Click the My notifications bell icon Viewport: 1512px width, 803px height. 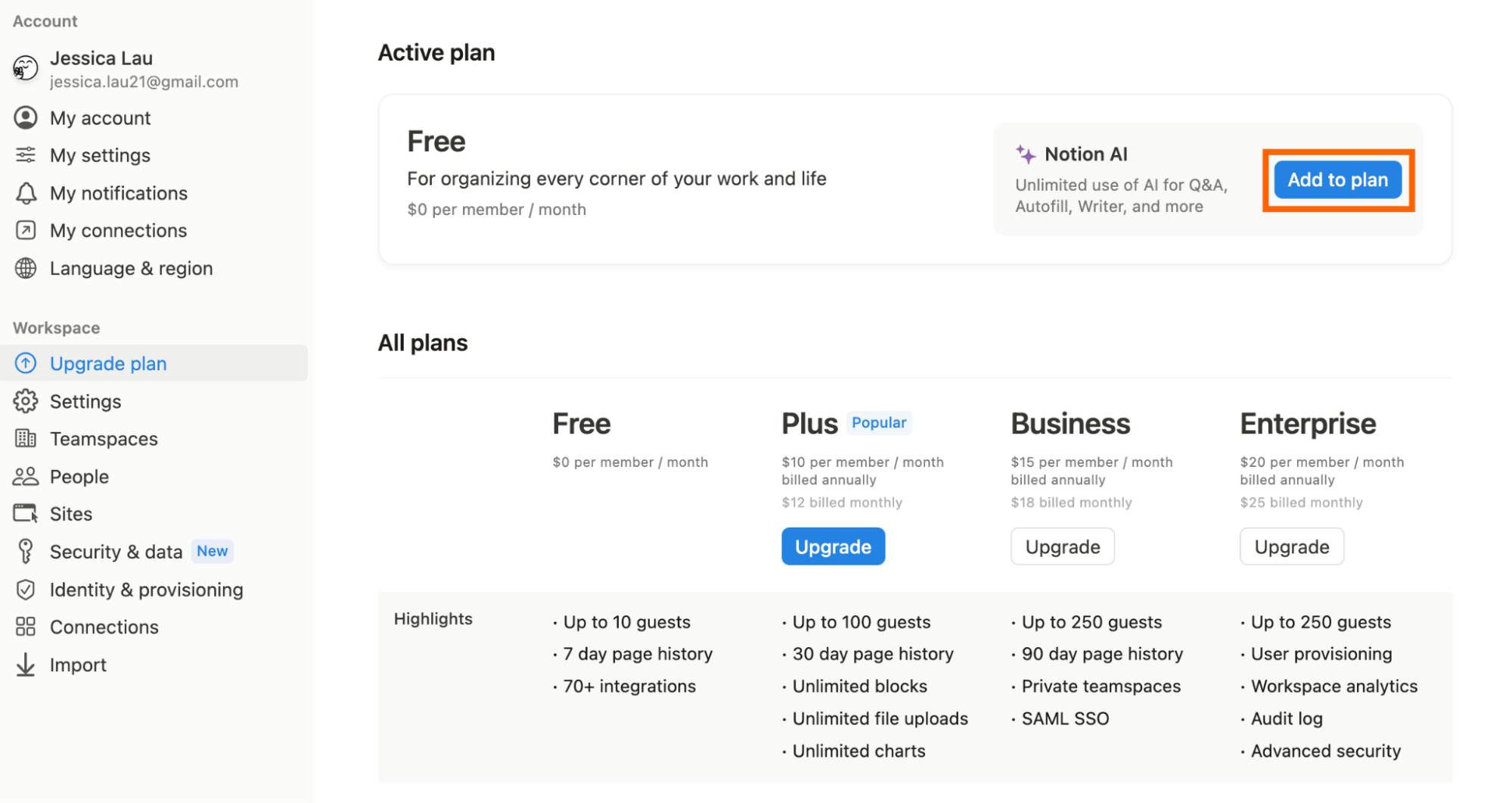point(26,193)
